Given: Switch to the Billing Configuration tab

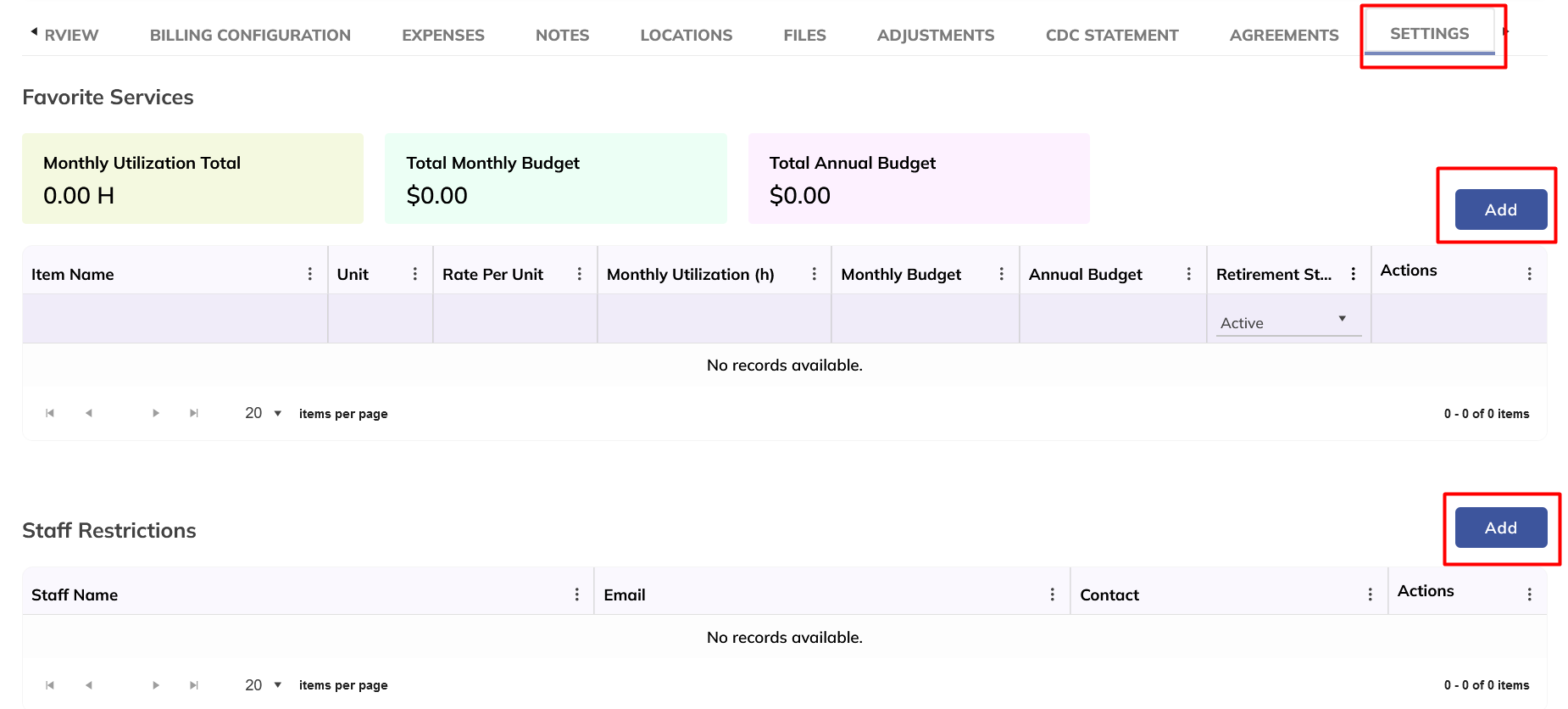Looking at the screenshot, I should pyautogui.click(x=250, y=36).
